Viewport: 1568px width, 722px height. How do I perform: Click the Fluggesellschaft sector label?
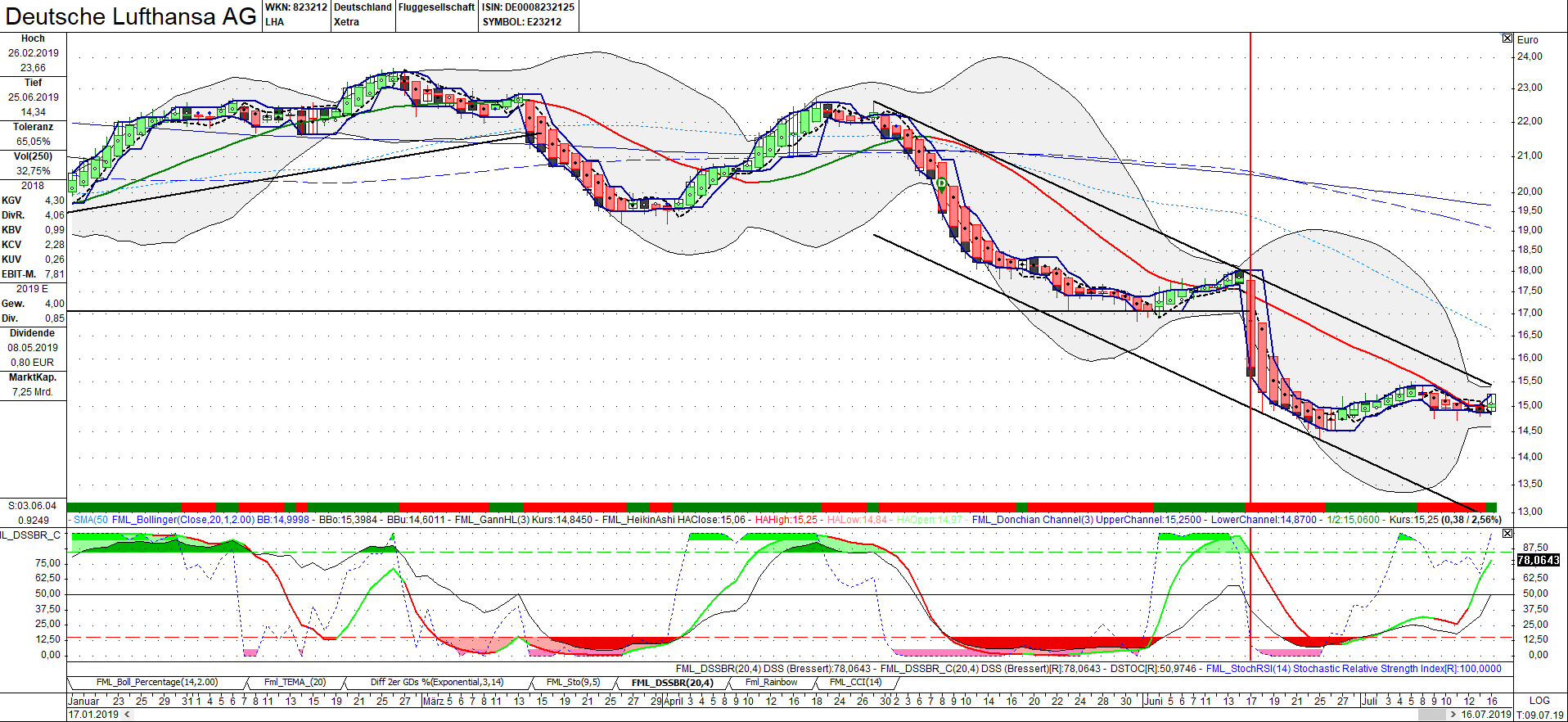(x=436, y=7)
